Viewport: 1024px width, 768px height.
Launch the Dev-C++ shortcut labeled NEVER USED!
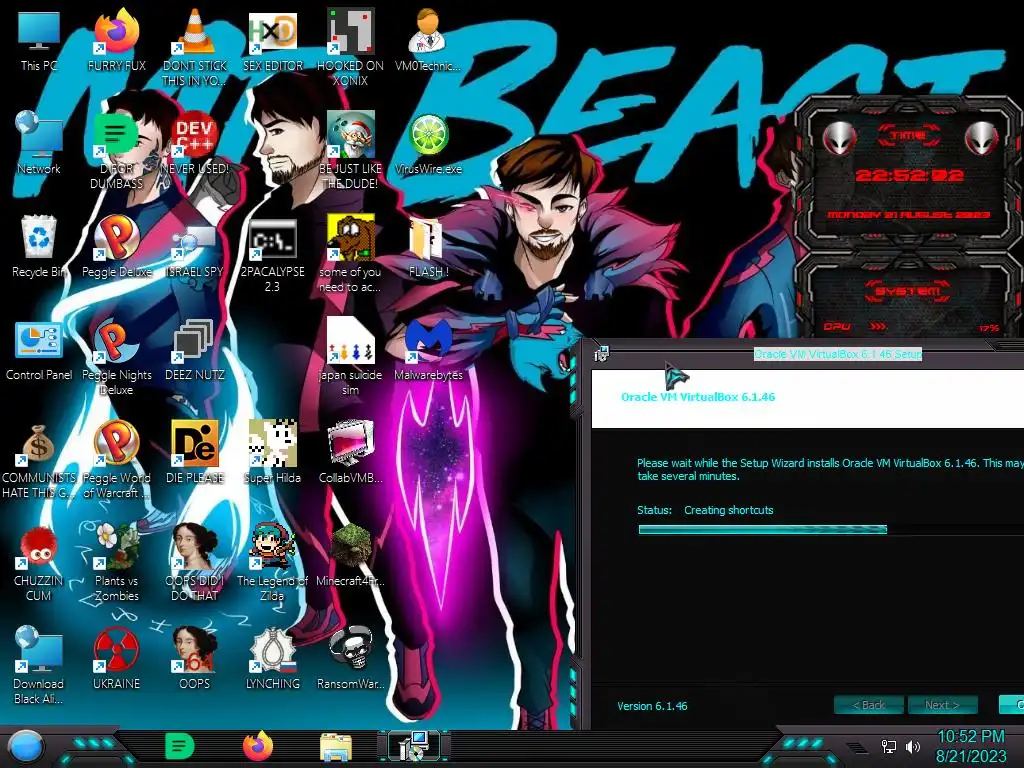pyautogui.click(x=194, y=142)
